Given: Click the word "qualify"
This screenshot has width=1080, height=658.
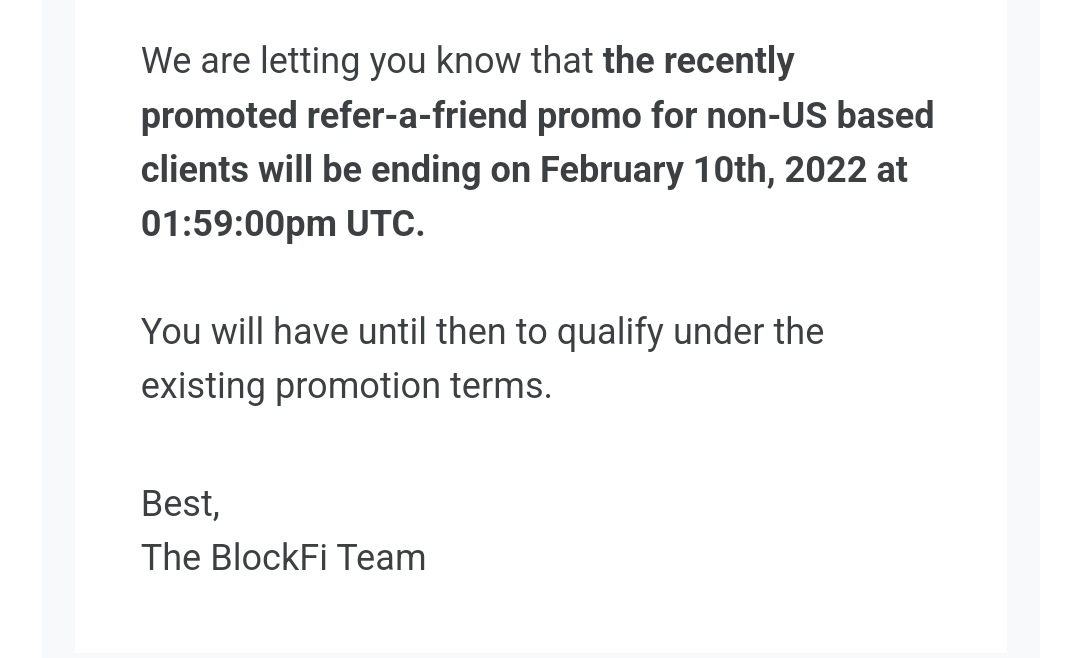Looking at the screenshot, I should click(x=609, y=332).
